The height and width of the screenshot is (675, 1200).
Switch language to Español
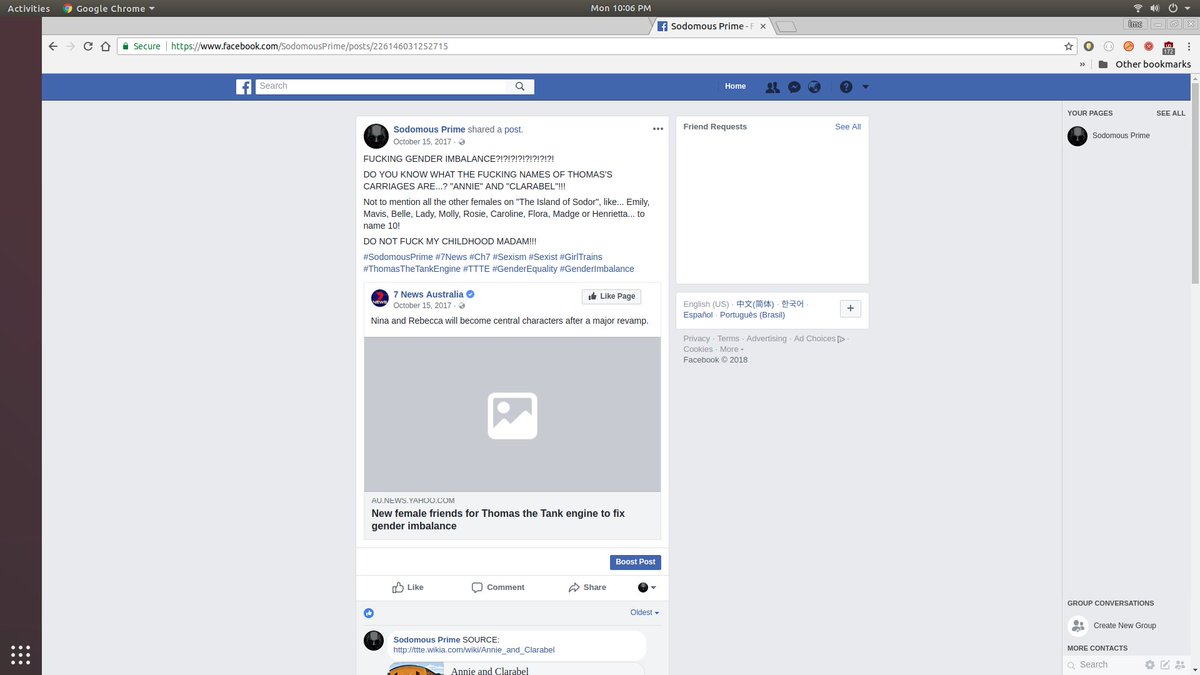[x=698, y=315]
